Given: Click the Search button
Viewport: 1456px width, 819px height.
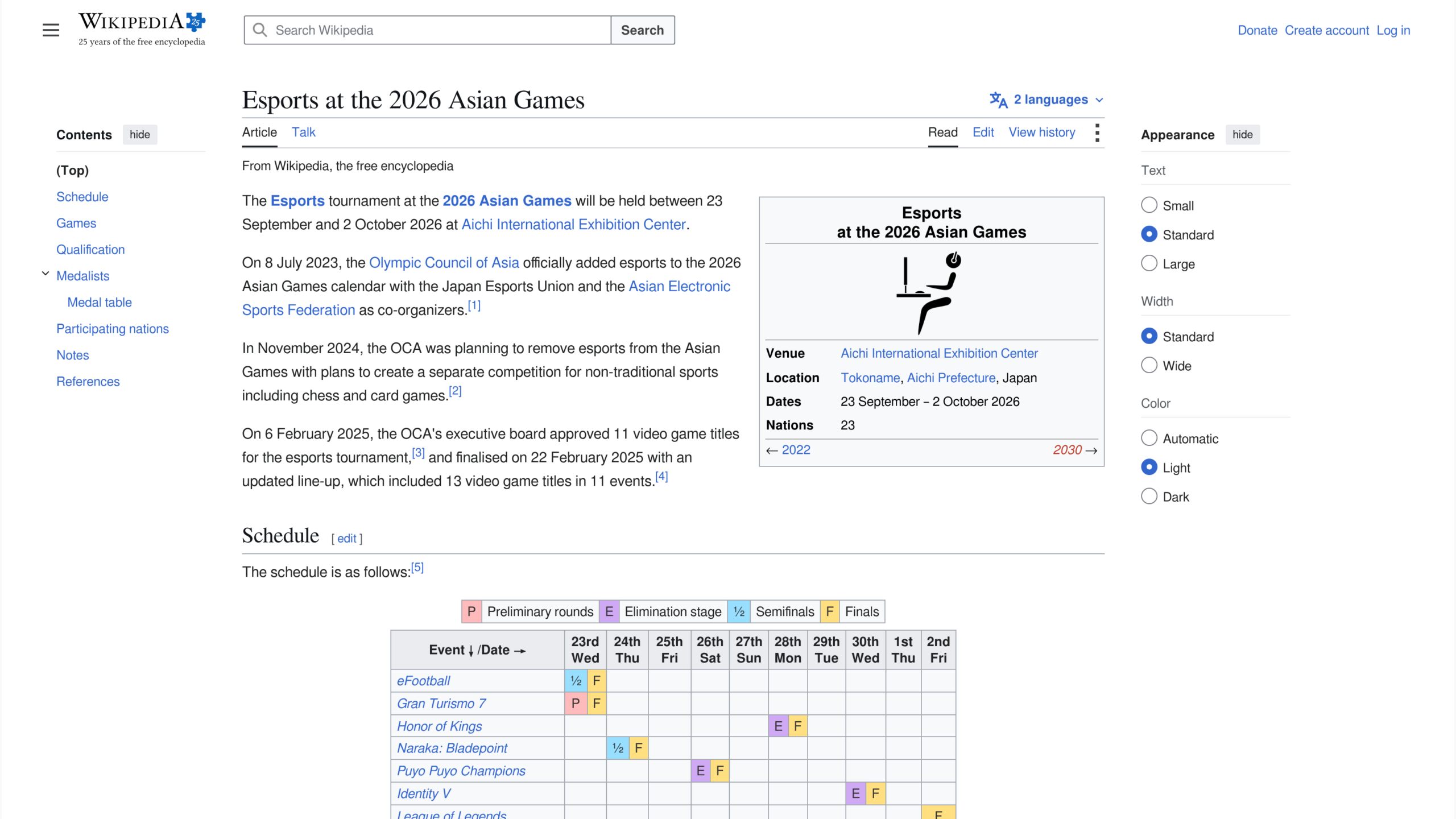Looking at the screenshot, I should [x=643, y=30].
